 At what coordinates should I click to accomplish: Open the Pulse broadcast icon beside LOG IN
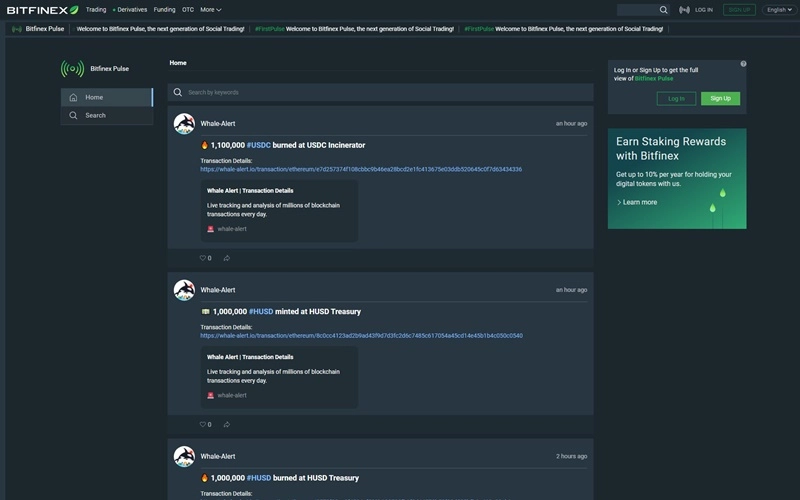684,10
